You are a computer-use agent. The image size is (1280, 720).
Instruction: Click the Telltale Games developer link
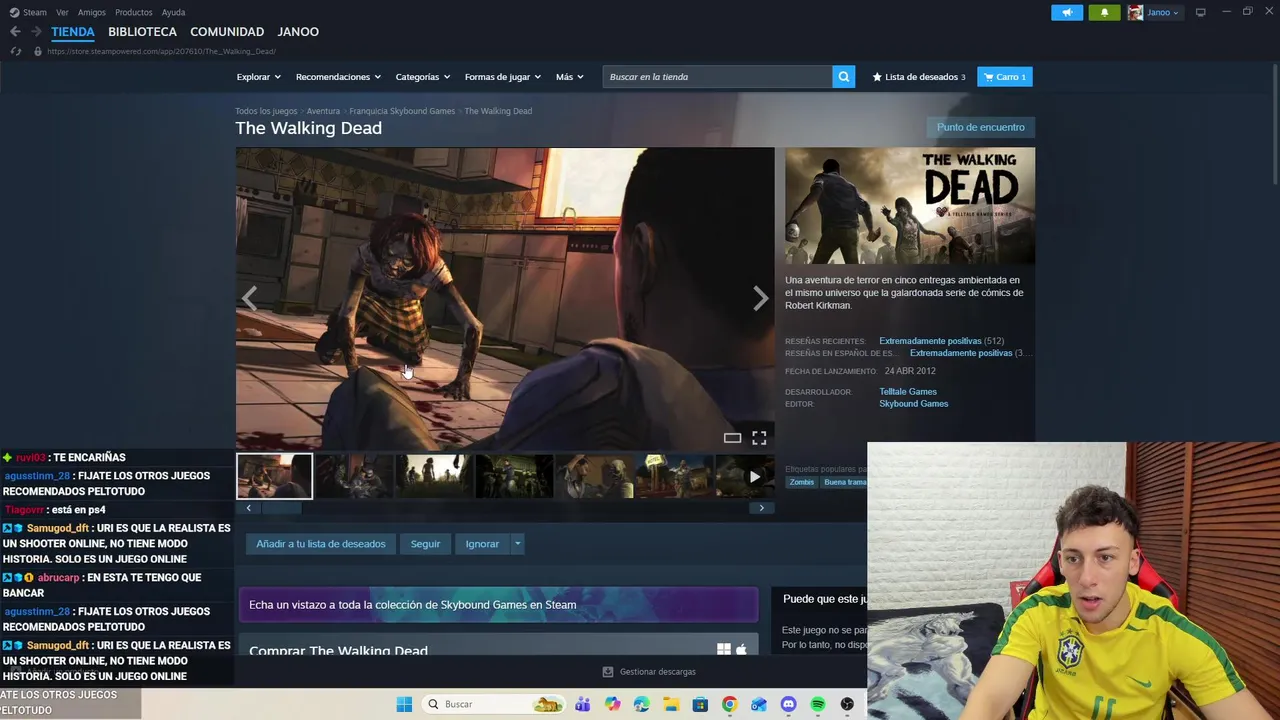pyautogui.click(x=908, y=392)
